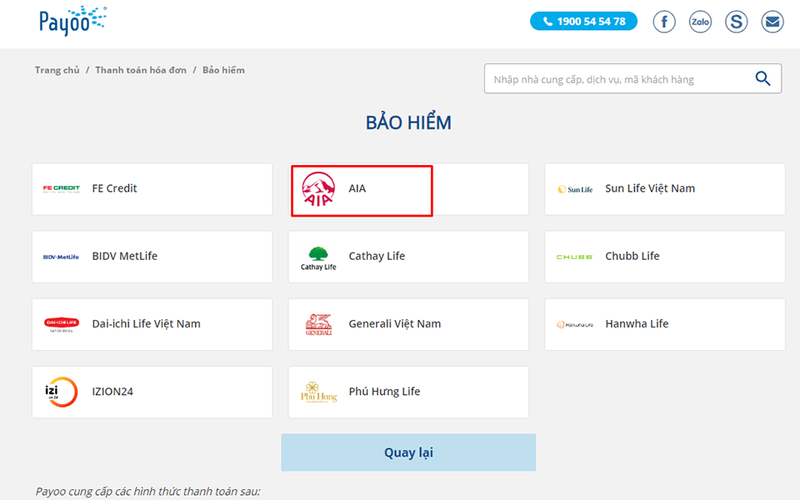The height and width of the screenshot is (500, 800).
Task: Open the email envelope icon
Action: click(x=772, y=22)
